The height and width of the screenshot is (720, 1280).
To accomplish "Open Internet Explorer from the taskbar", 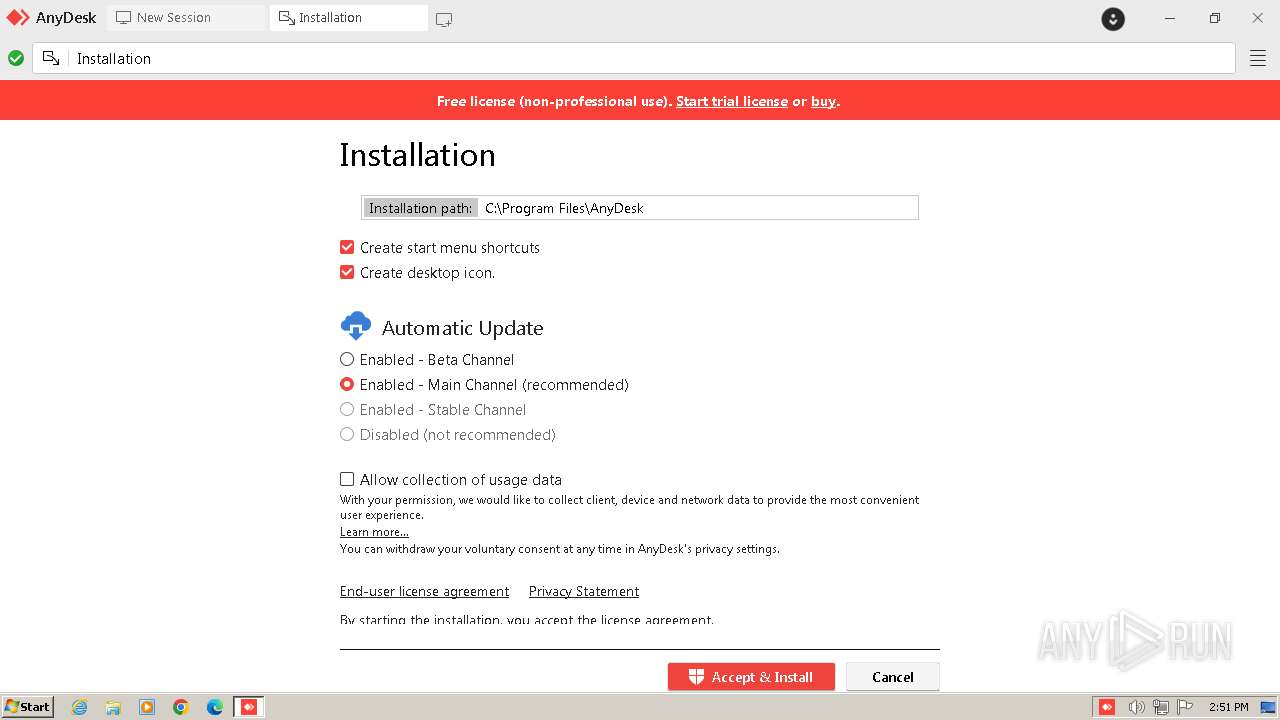I will [x=79, y=707].
